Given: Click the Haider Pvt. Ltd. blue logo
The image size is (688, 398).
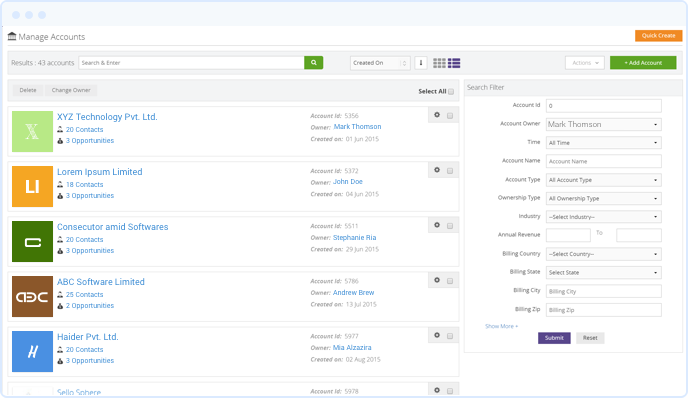Looking at the screenshot, I should point(32,351).
